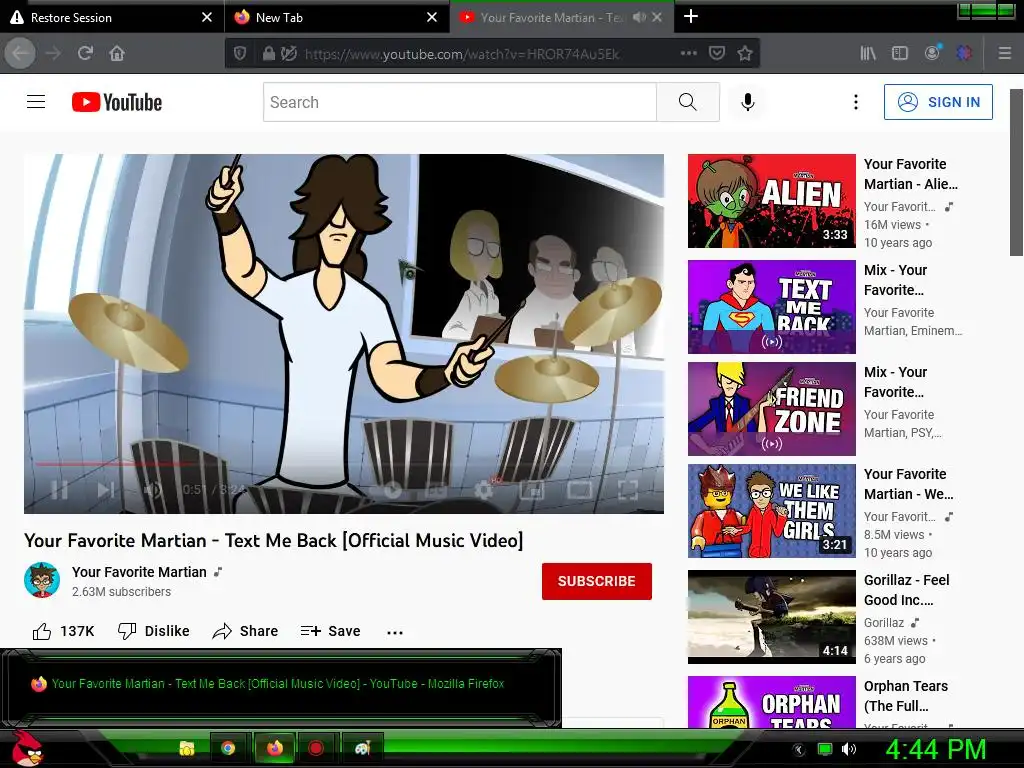Viewport: 1024px width, 768px height.
Task: Toggle subtitles/captions button in player
Action: [437, 489]
